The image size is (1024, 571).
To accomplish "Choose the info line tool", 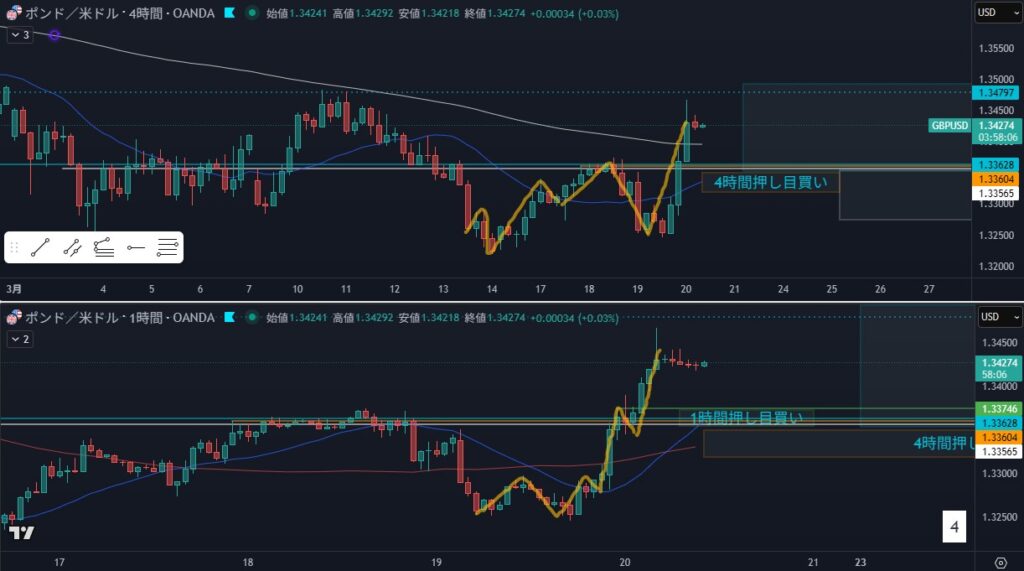I will pos(104,247).
